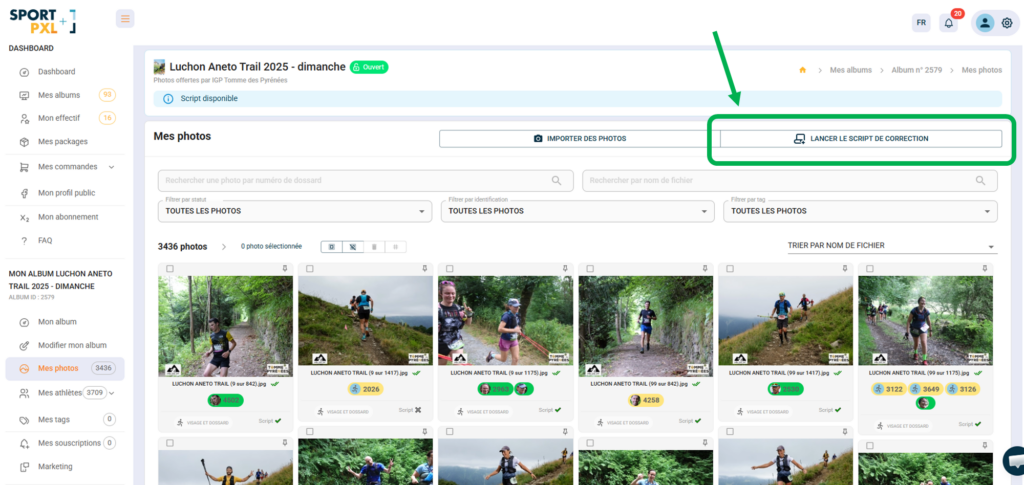Image resolution: width=1024 pixels, height=485 pixels.
Task: Tick checkbox on first photo thumbnail
Action: click(170, 269)
